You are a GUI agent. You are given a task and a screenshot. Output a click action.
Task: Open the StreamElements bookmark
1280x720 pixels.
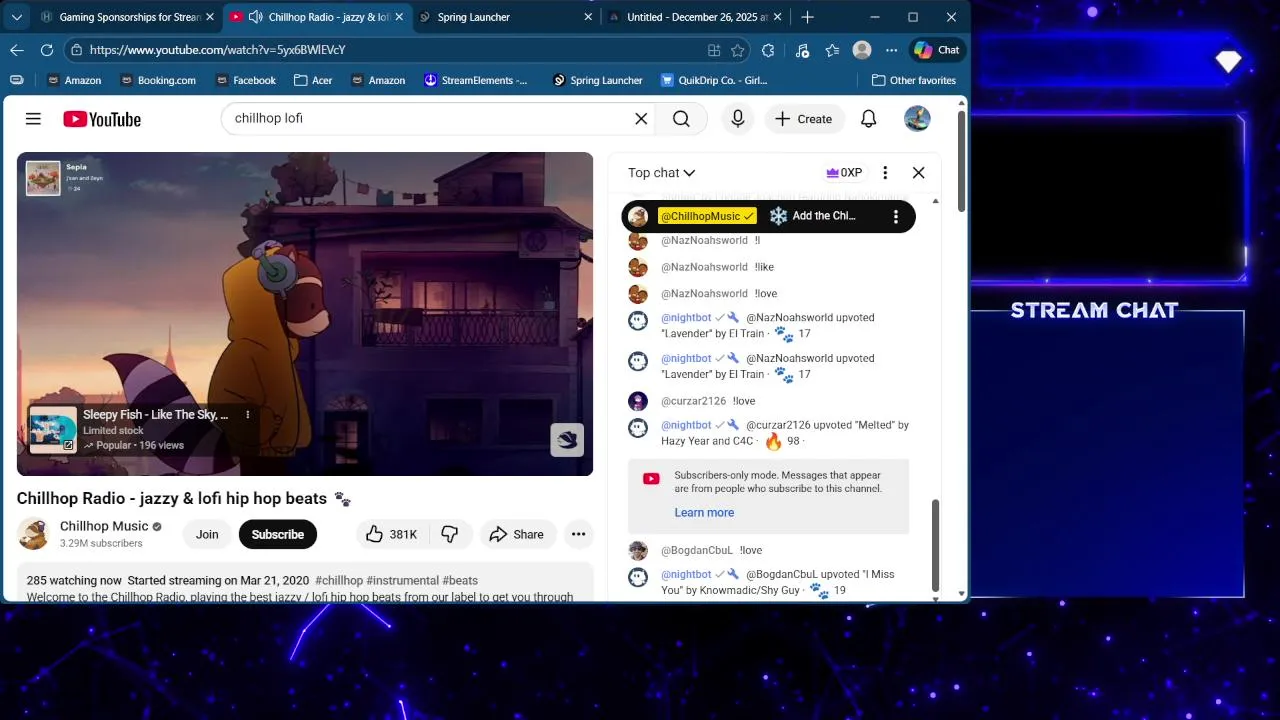point(476,80)
